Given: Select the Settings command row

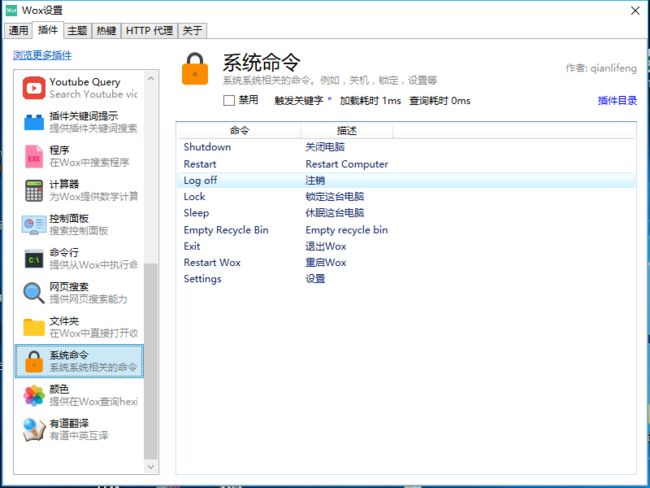Looking at the screenshot, I should click(406, 279).
